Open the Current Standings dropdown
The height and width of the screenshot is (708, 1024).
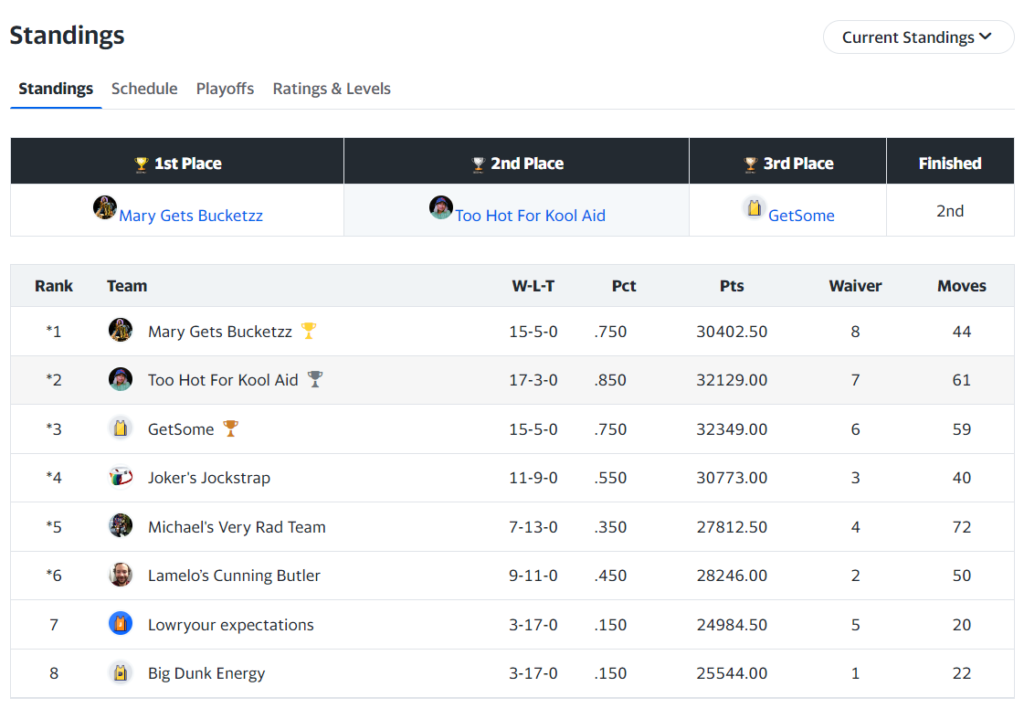(x=916, y=37)
